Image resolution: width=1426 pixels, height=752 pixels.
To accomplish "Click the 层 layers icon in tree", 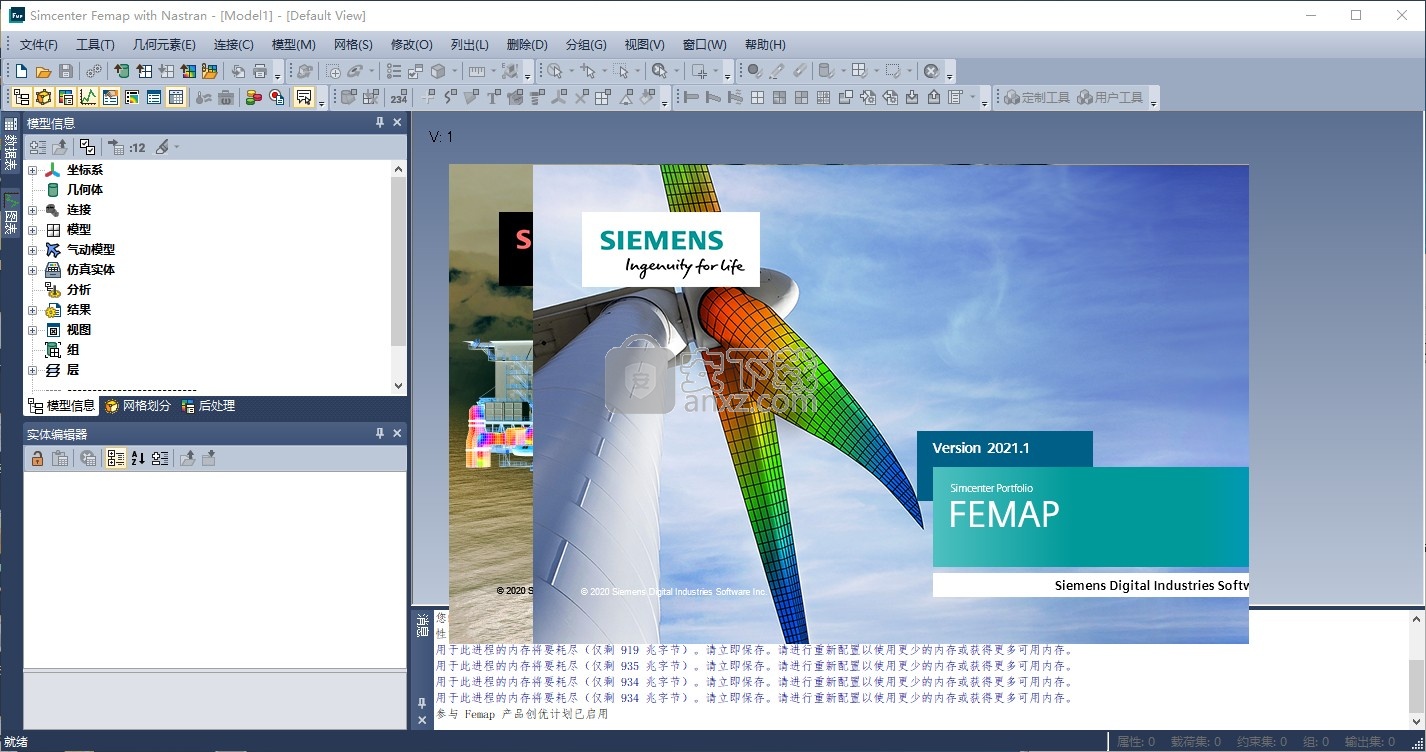I will click(53, 370).
